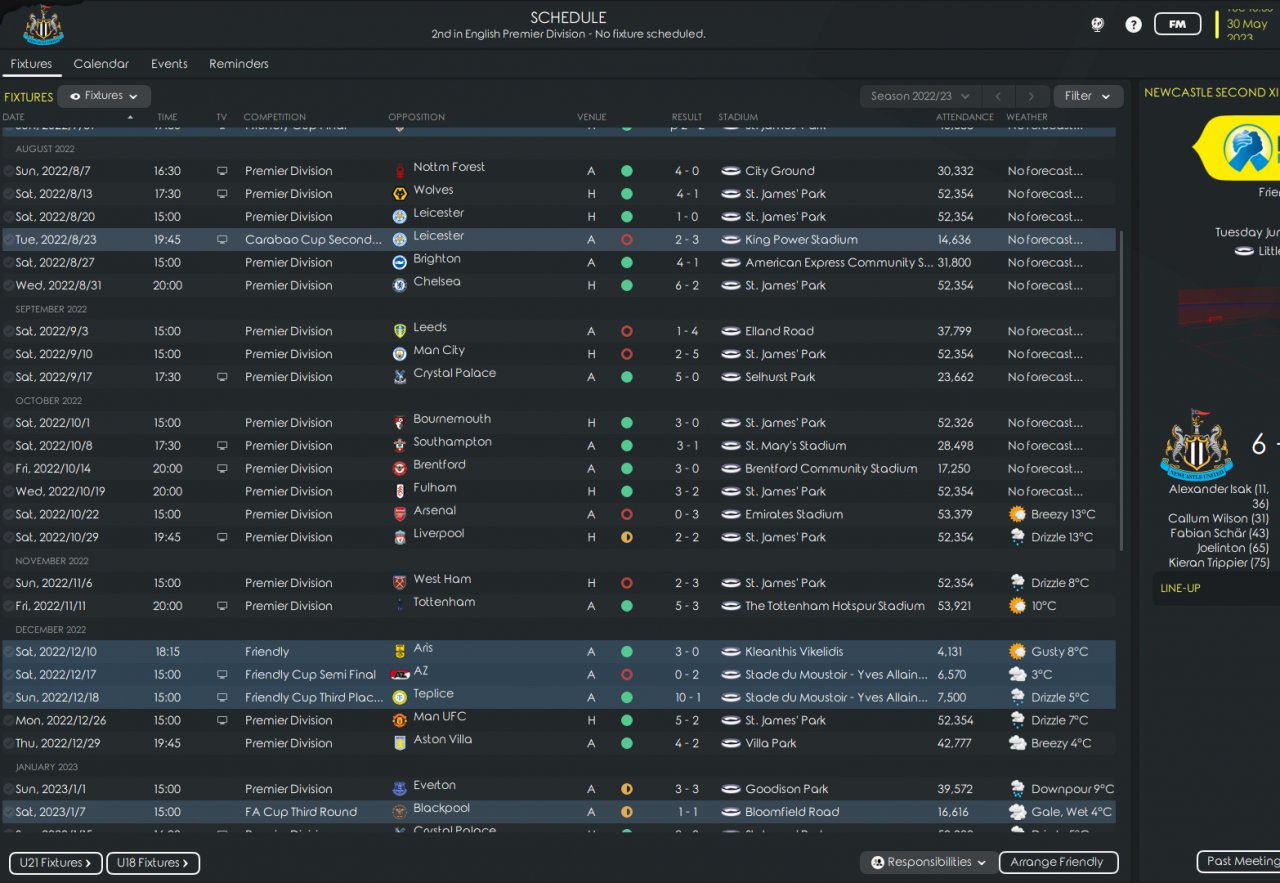The height and width of the screenshot is (883, 1280).
Task: Switch to the Calendar tab
Action: pos(101,64)
